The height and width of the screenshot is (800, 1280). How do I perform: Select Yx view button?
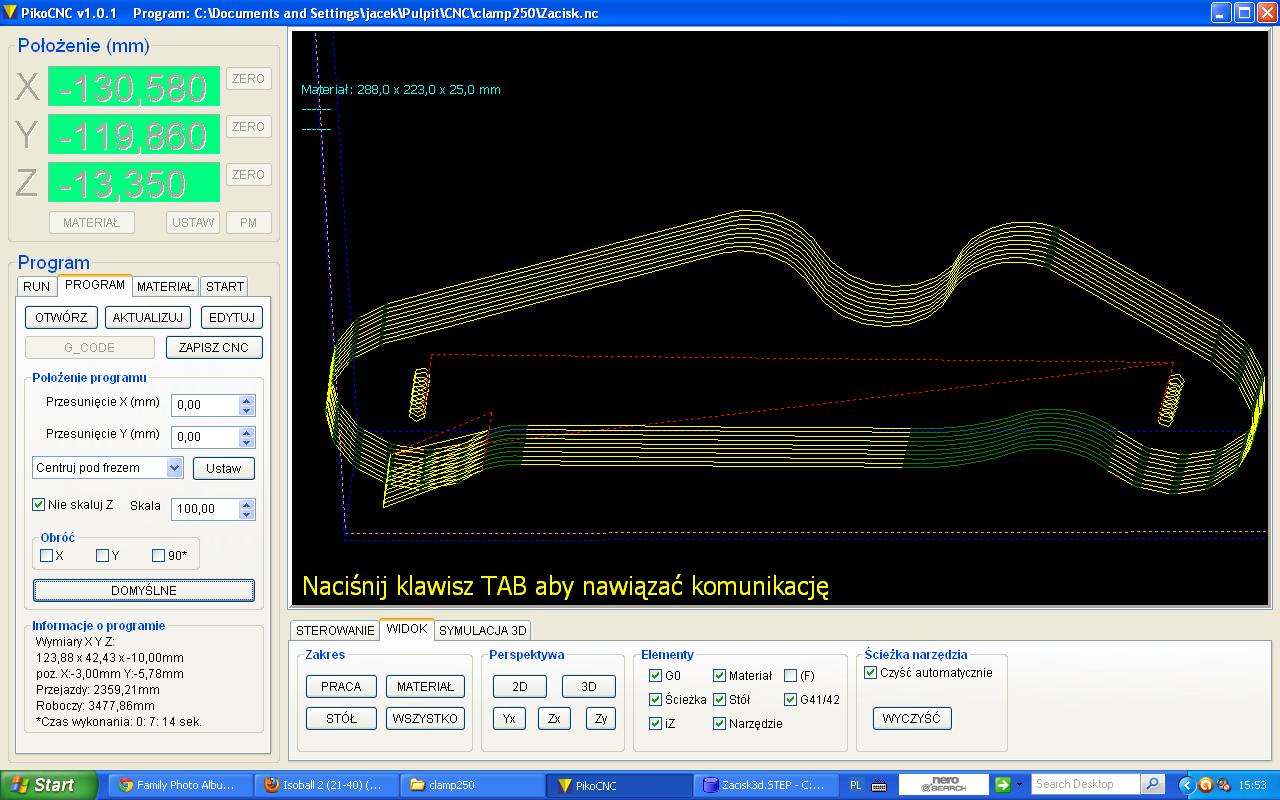(509, 718)
